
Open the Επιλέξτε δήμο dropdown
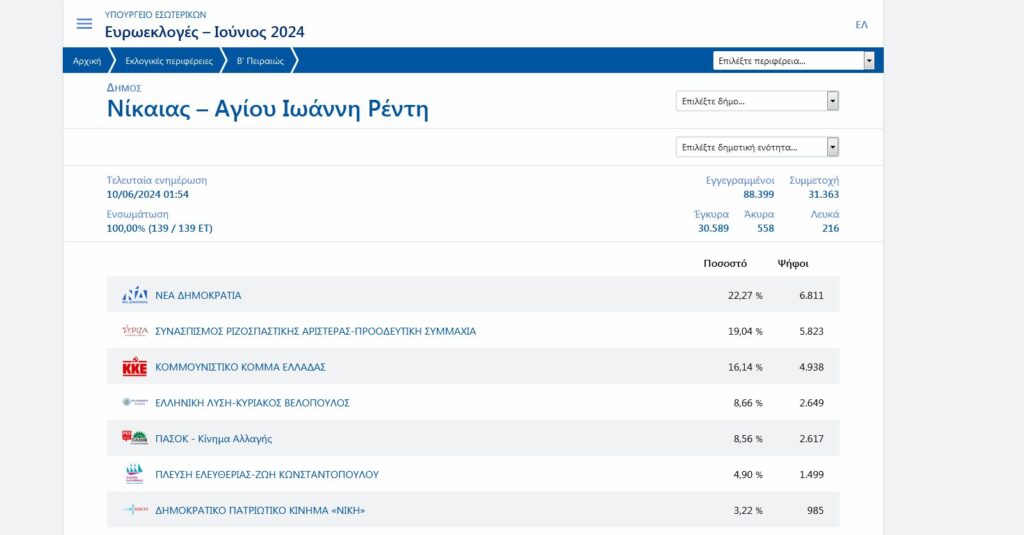[757, 101]
